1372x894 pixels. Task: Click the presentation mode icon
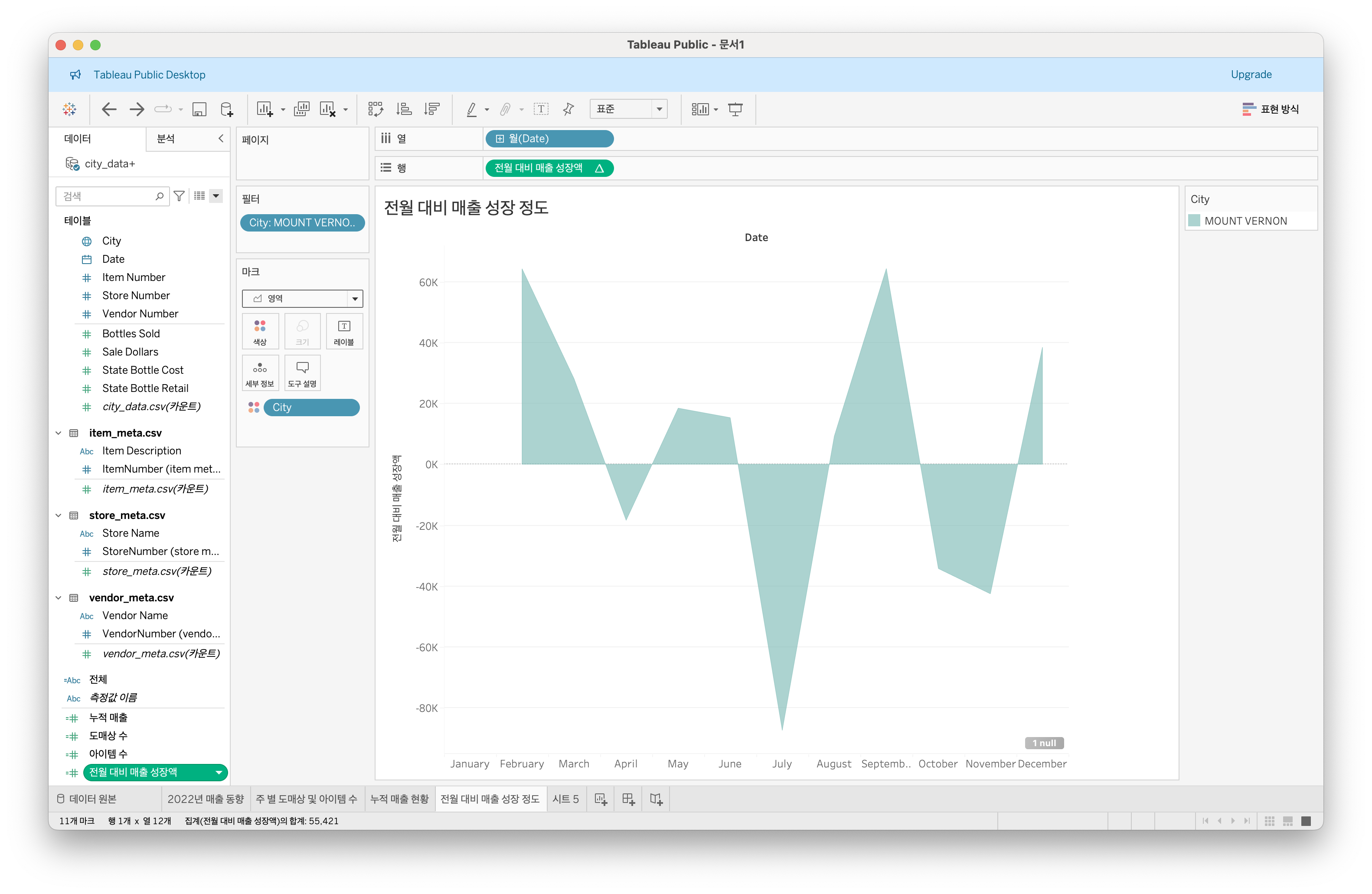pos(735,109)
